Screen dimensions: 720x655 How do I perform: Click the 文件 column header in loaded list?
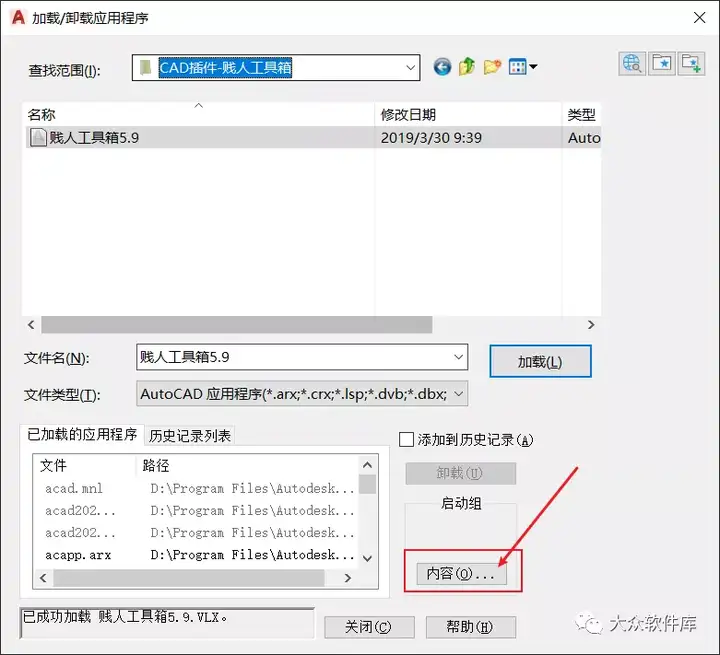(84, 466)
